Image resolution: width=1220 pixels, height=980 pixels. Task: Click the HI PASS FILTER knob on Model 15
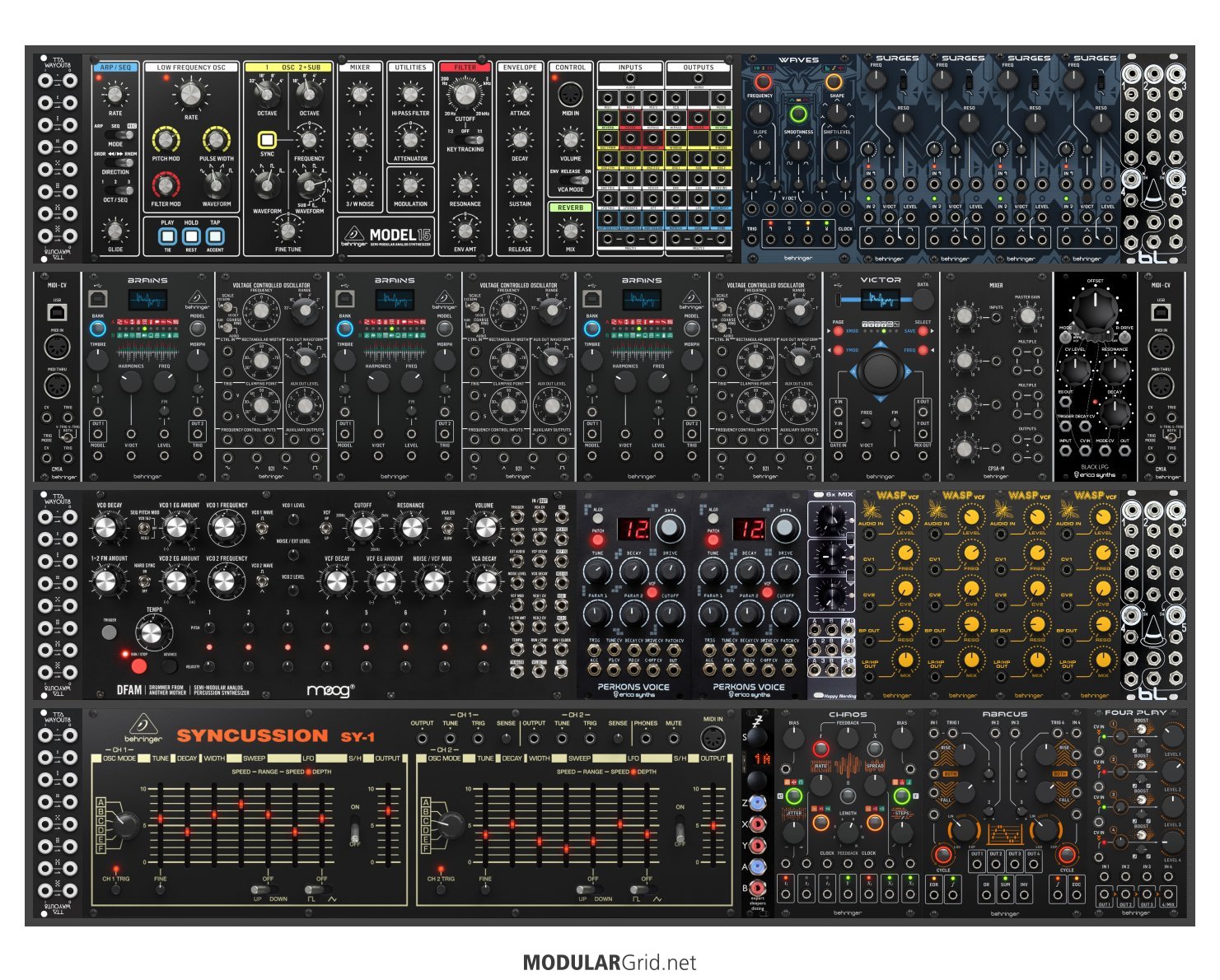pos(410,95)
